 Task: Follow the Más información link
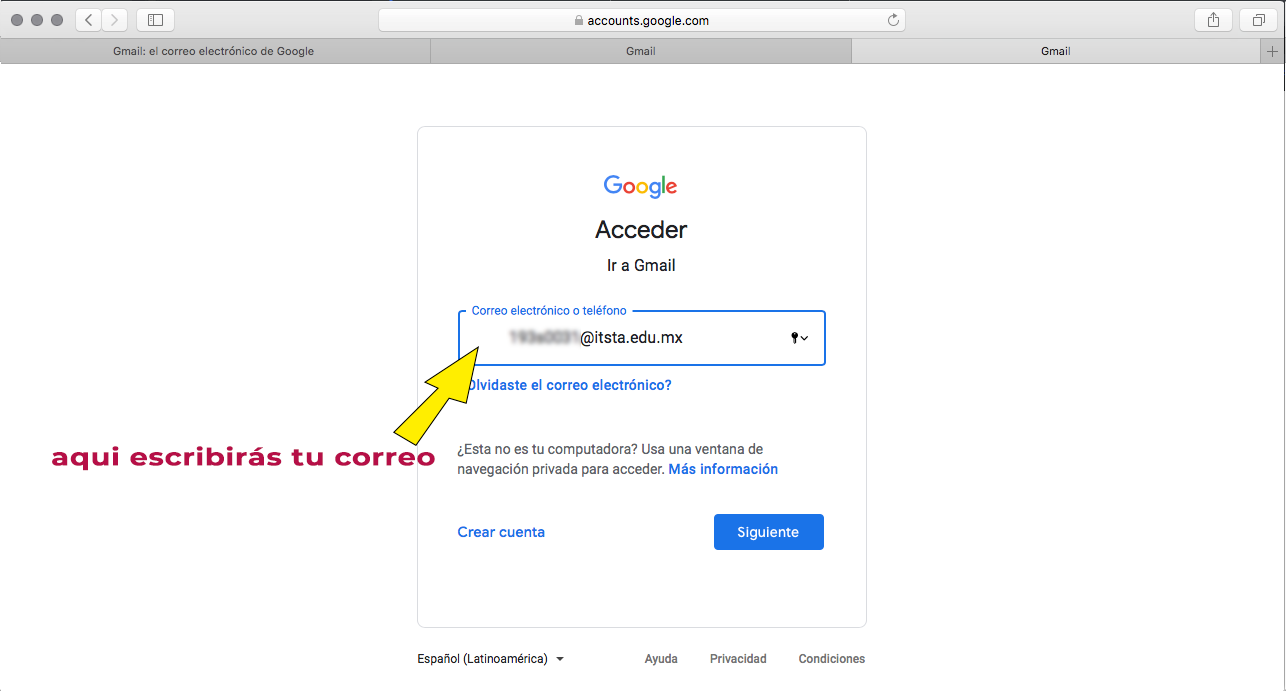point(723,469)
